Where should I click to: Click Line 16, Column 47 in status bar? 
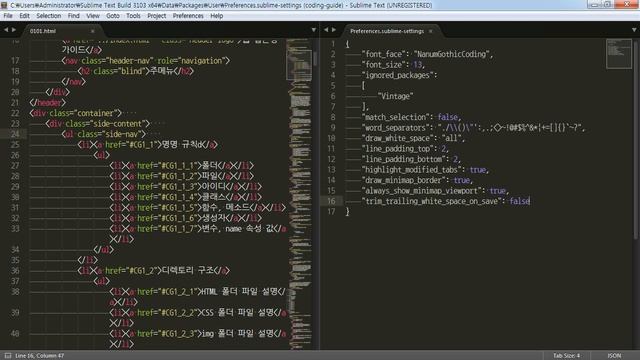click(39, 356)
